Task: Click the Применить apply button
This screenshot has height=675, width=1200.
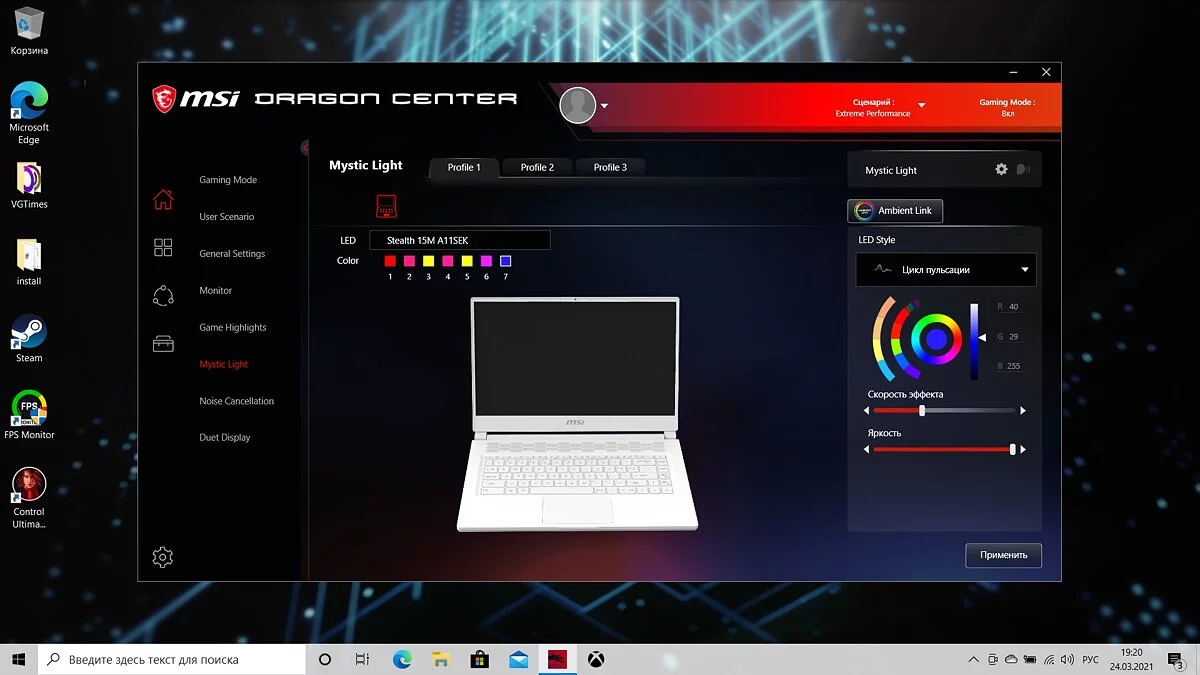Action: (1003, 555)
